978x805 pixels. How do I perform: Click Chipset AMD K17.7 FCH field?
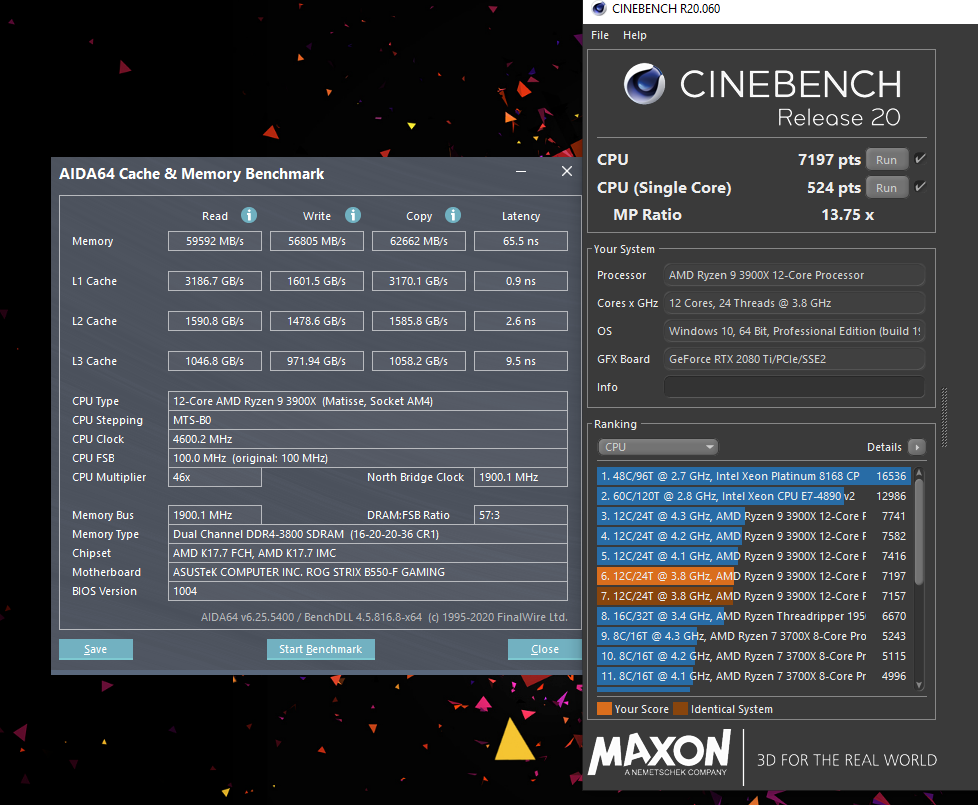[367, 553]
